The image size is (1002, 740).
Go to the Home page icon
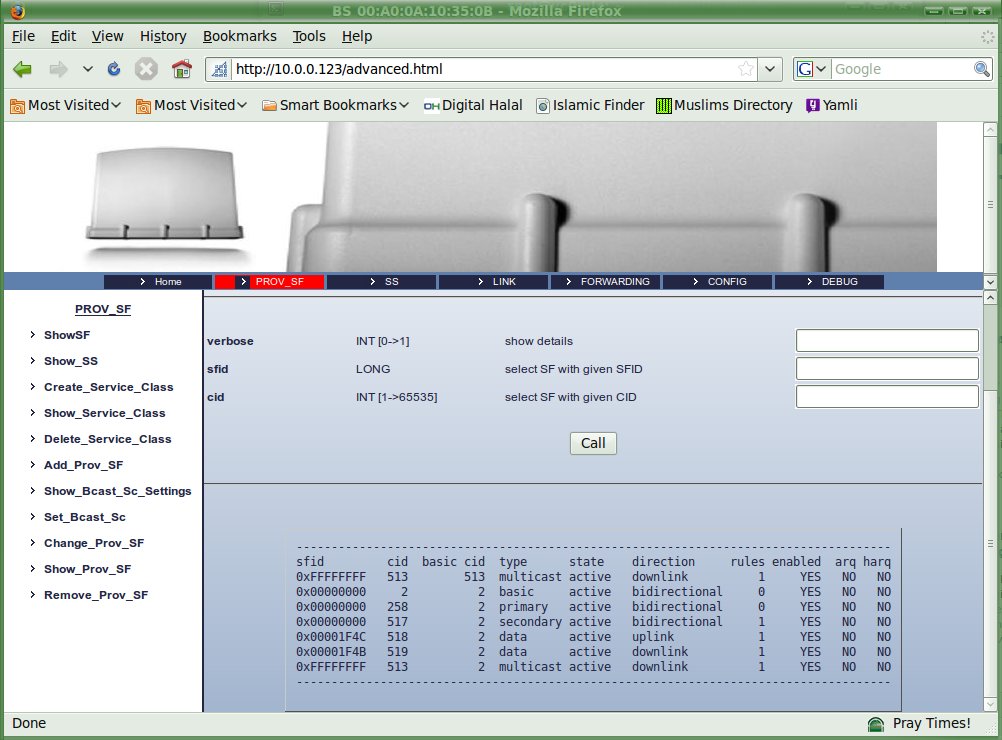pyautogui.click(x=181, y=69)
